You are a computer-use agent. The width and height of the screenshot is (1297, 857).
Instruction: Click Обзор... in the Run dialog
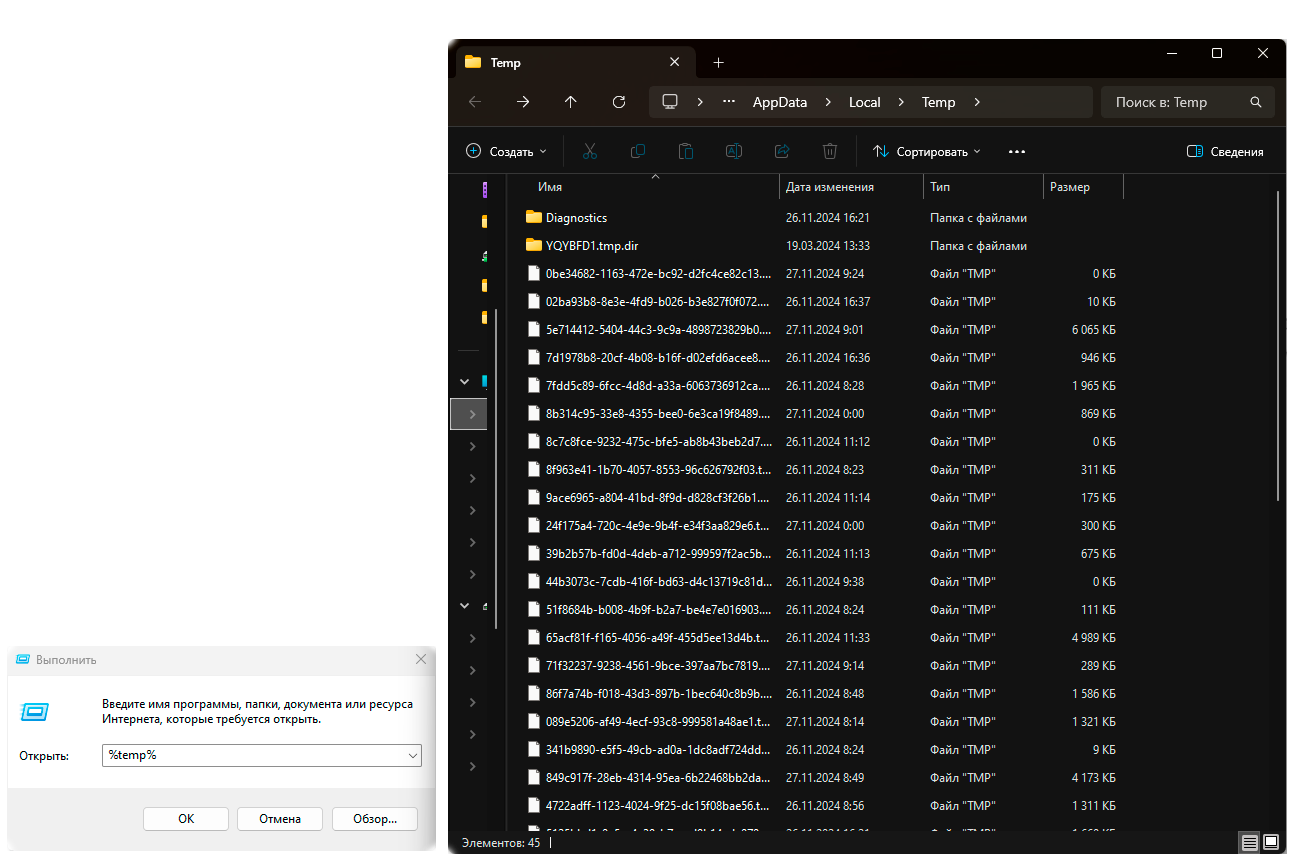tap(375, 819)
